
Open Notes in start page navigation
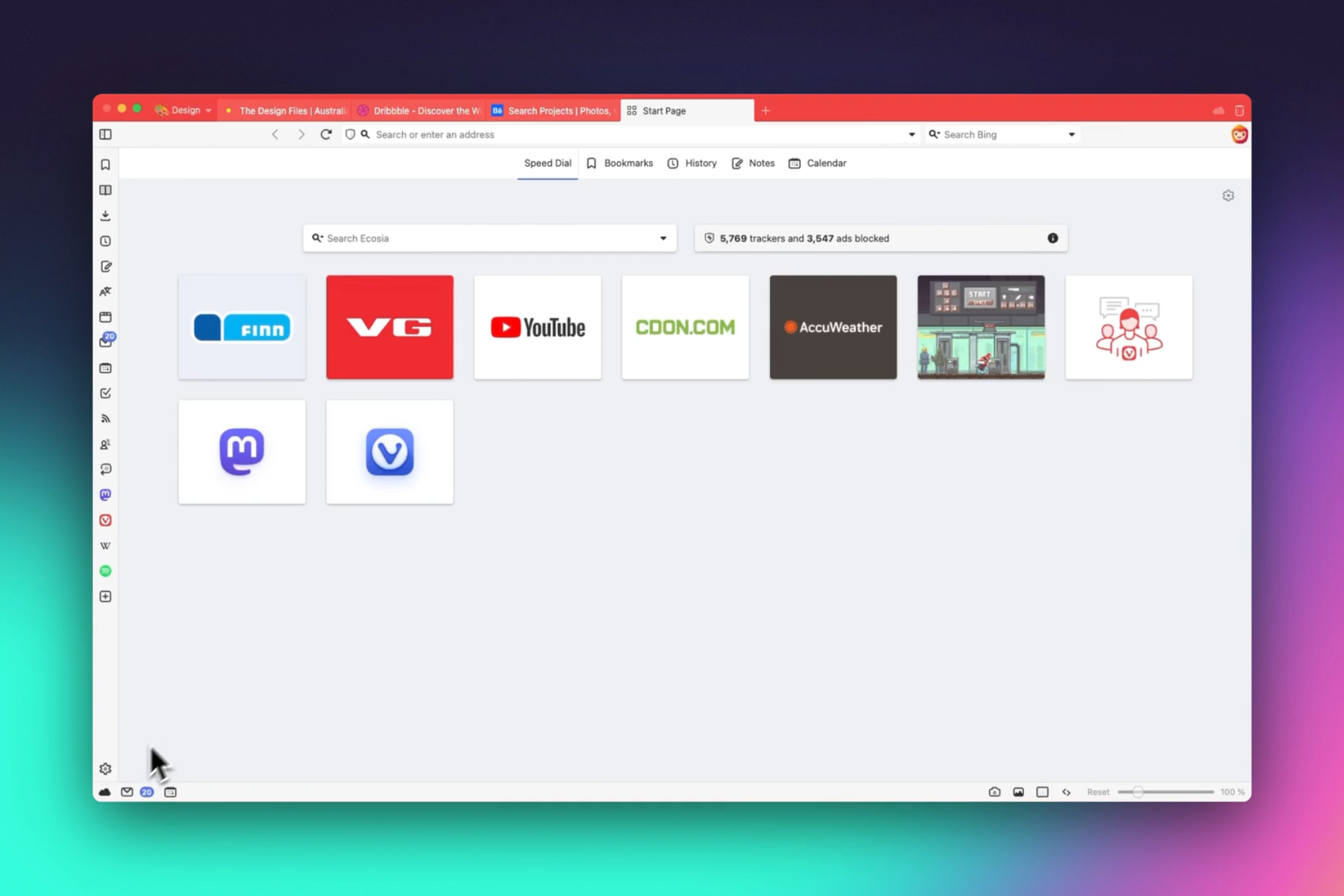point(753,163)
